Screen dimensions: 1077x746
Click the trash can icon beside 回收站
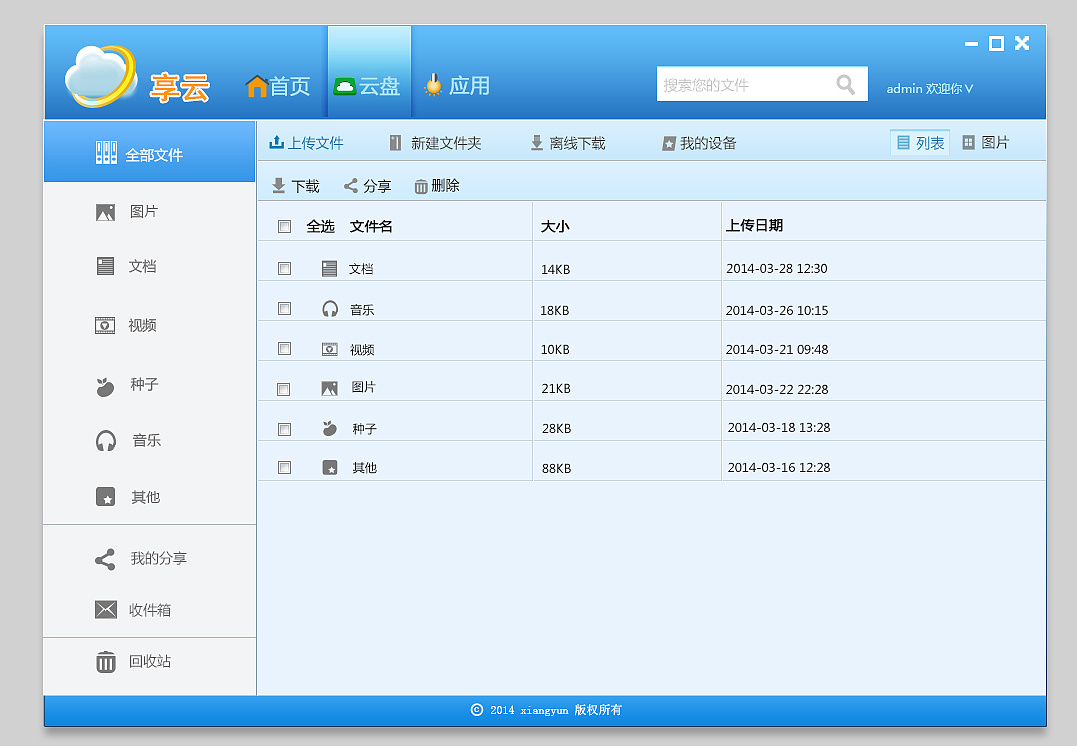click(x=106, y=662)
